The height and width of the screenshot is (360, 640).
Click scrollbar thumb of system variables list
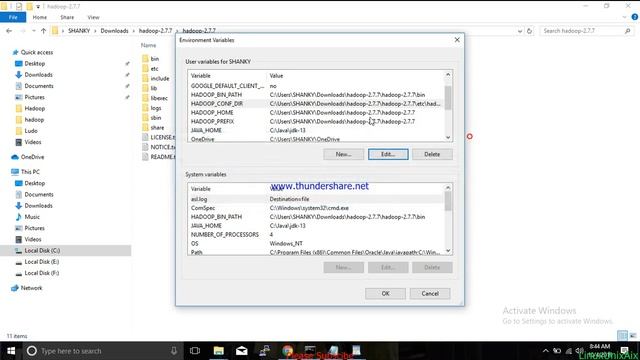coord(448,201)
